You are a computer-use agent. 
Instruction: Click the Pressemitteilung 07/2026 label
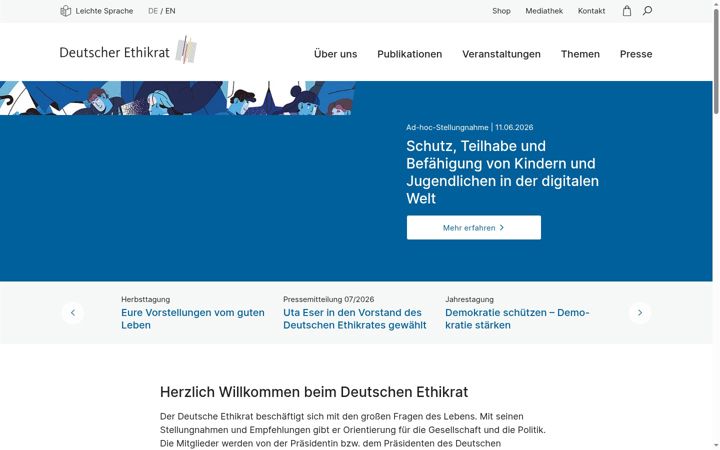coord(329,299)
